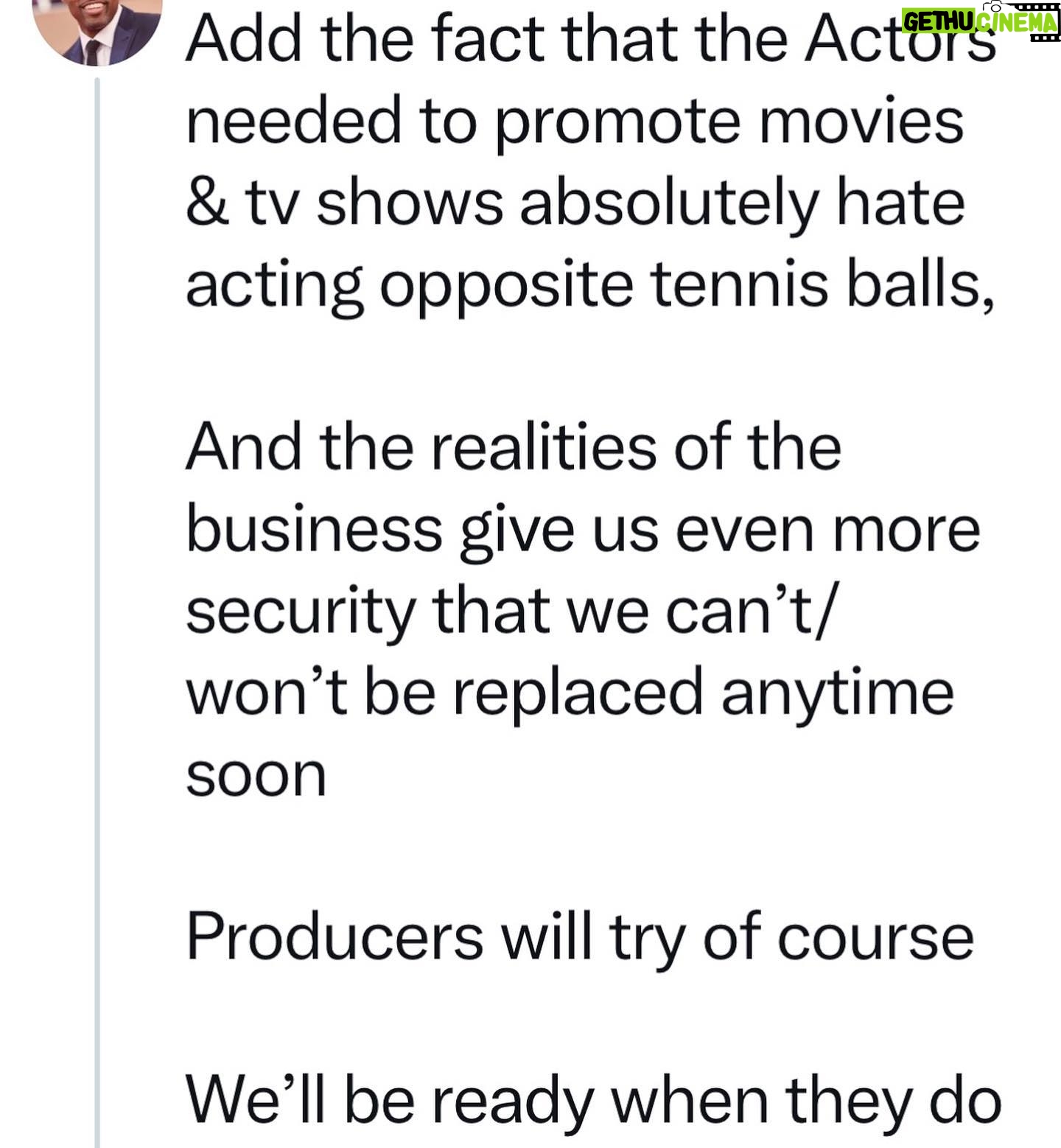Screen dimensions: 1061x1148
Task: Click the line 'We'll be ready when they do'
Action: pyautogui.click(x=593, y=1102)
